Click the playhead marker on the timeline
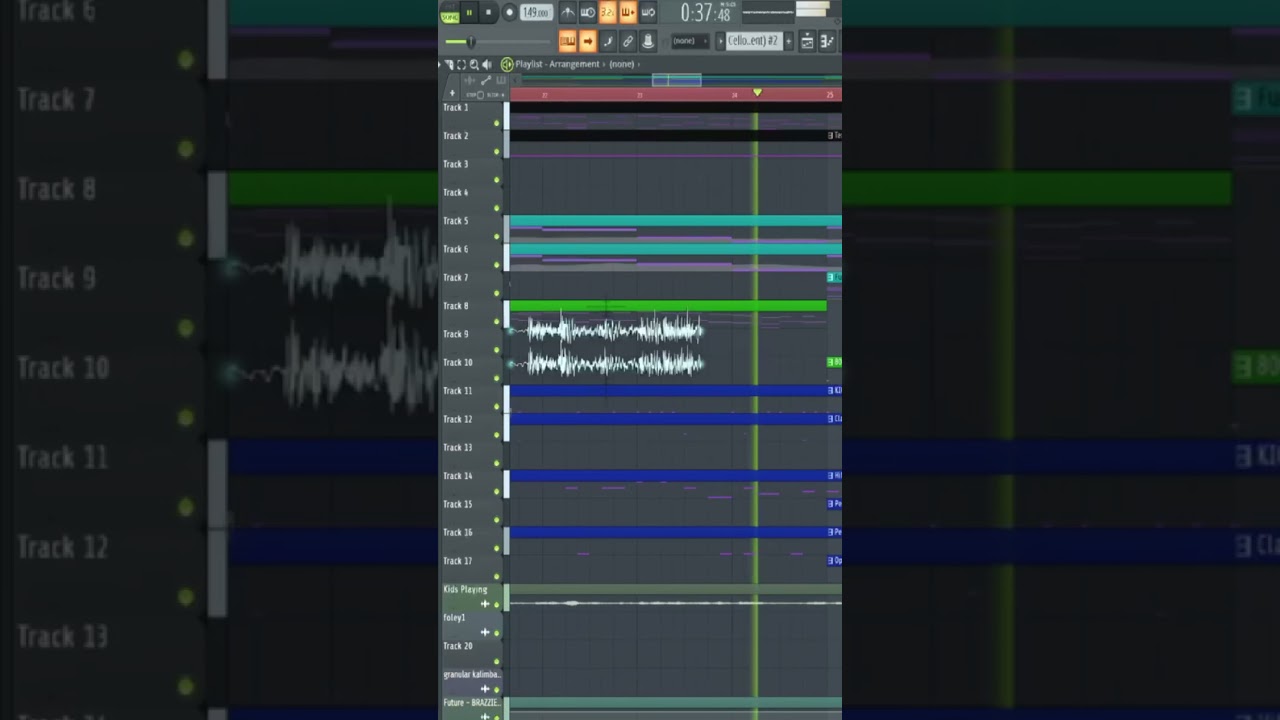 757,92
